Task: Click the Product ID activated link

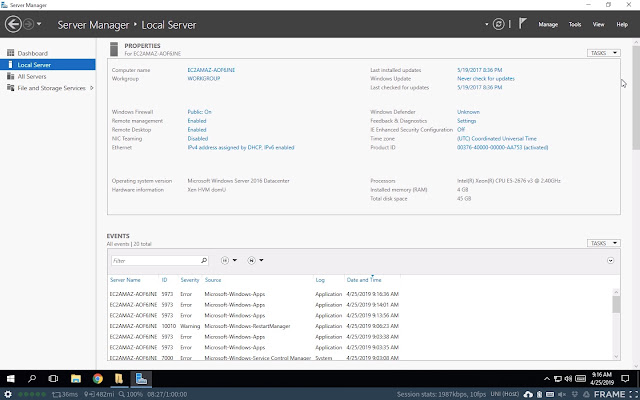Action: pos(502,147)
